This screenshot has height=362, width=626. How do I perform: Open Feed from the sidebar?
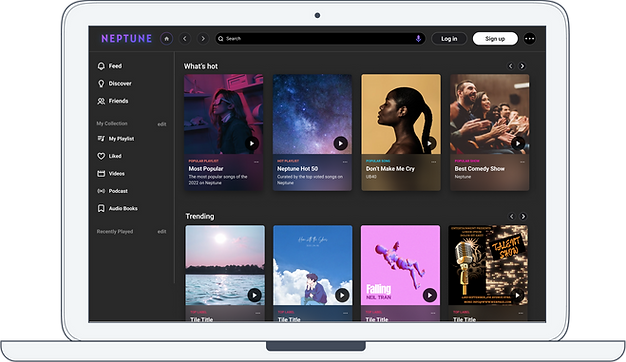point(110,66)
